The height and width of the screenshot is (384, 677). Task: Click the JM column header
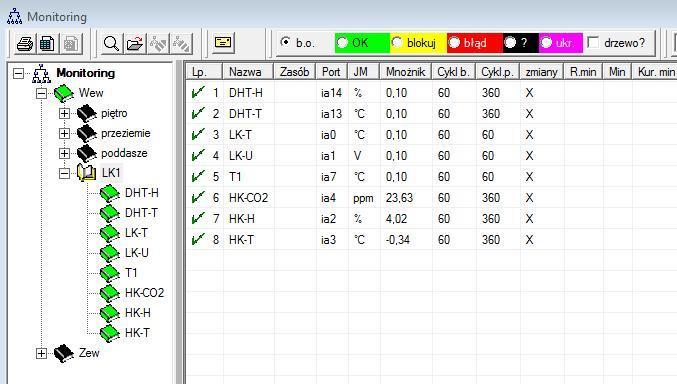[x=364, y=72]
